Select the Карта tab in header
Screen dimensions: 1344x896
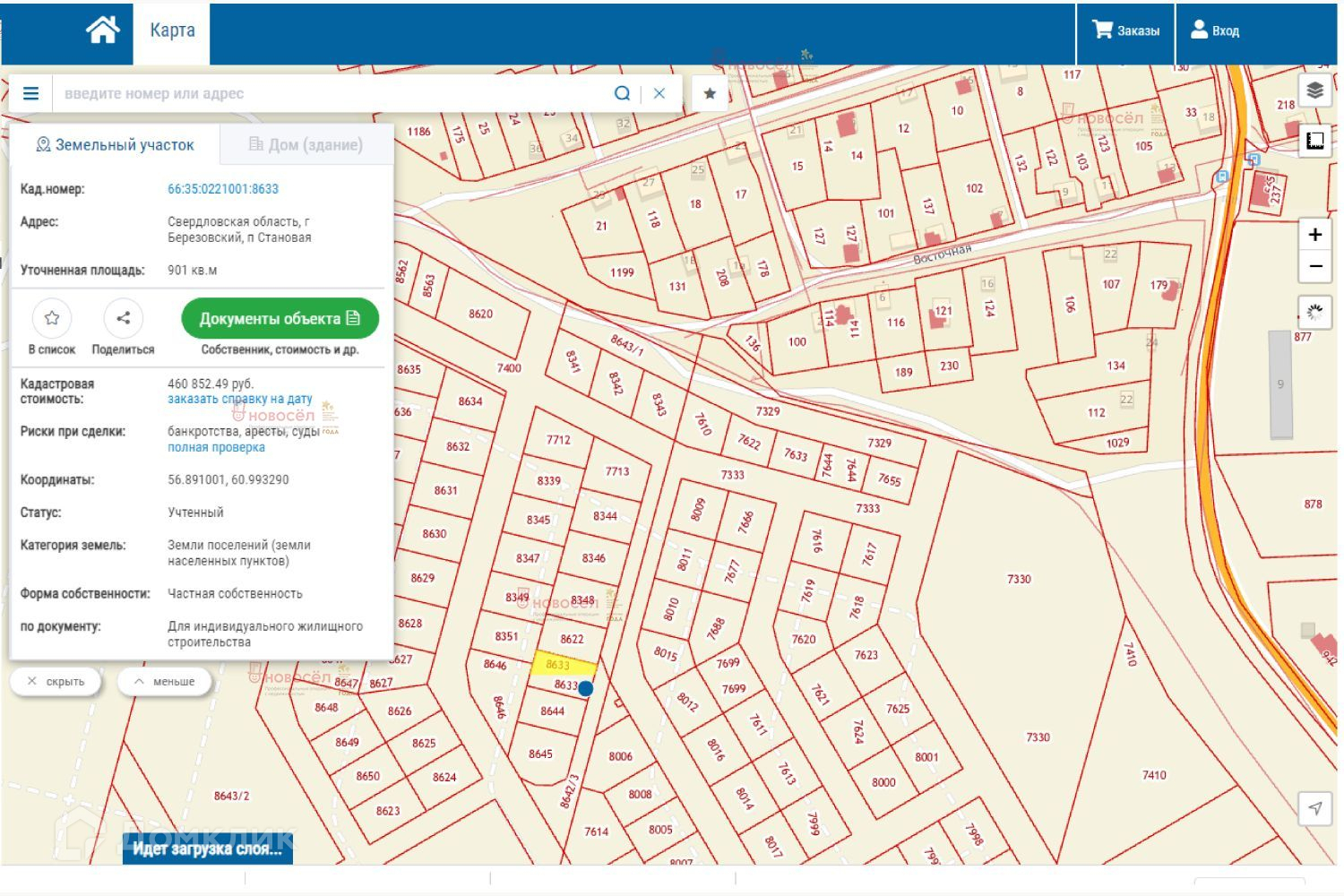(172, 31)
